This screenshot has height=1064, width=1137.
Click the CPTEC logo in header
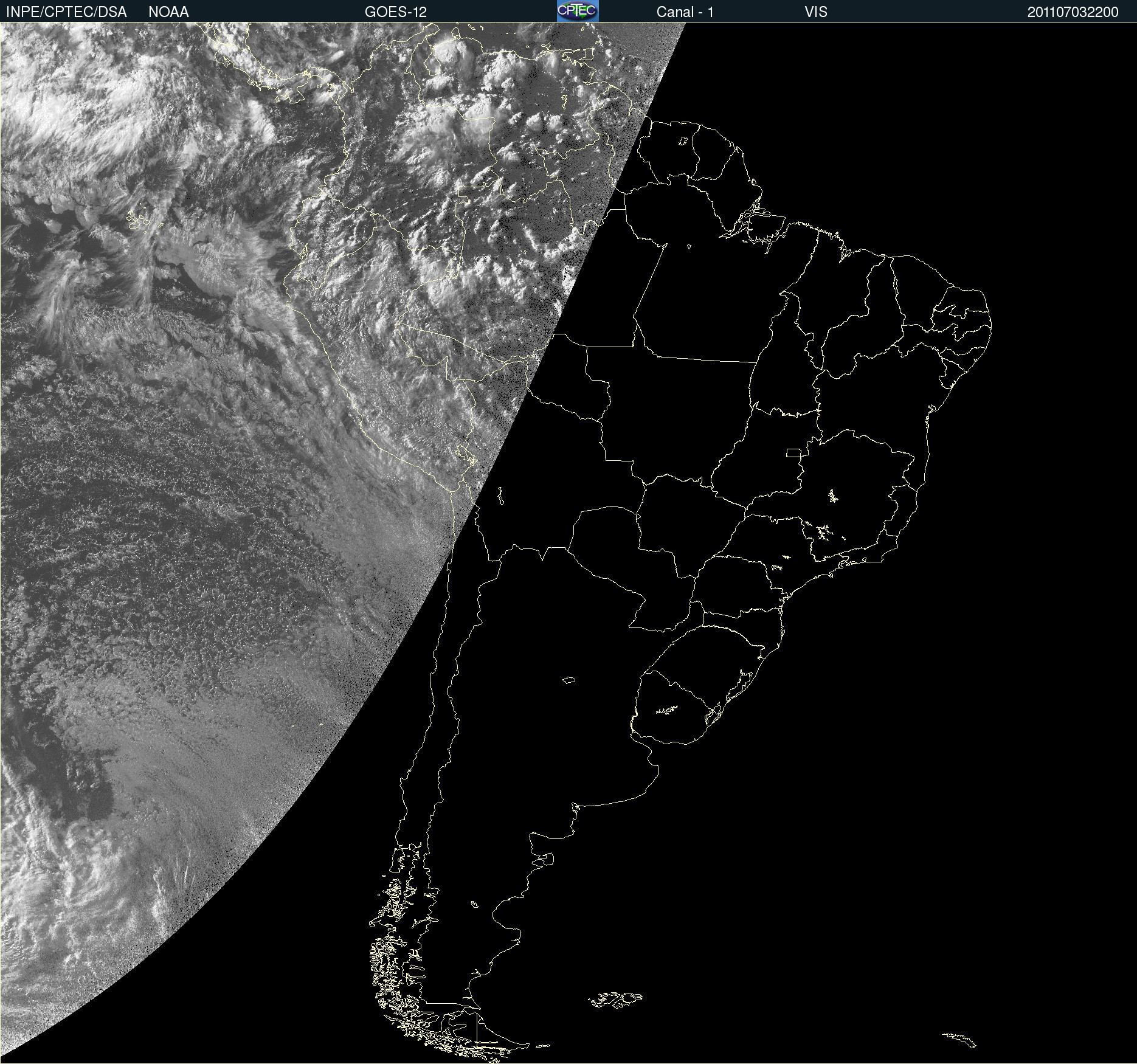pyautogui.click(x=578, y=11)
